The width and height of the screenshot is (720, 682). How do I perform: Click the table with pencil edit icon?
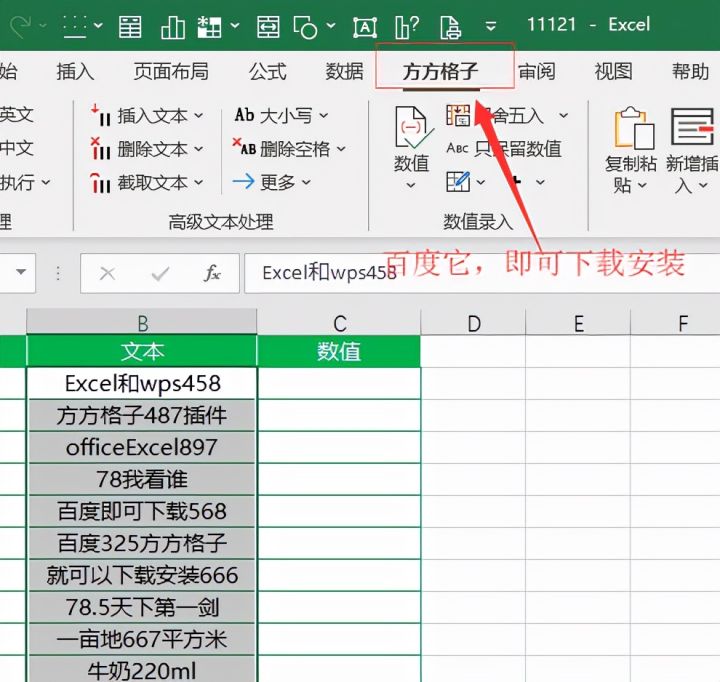click(458, 182)
